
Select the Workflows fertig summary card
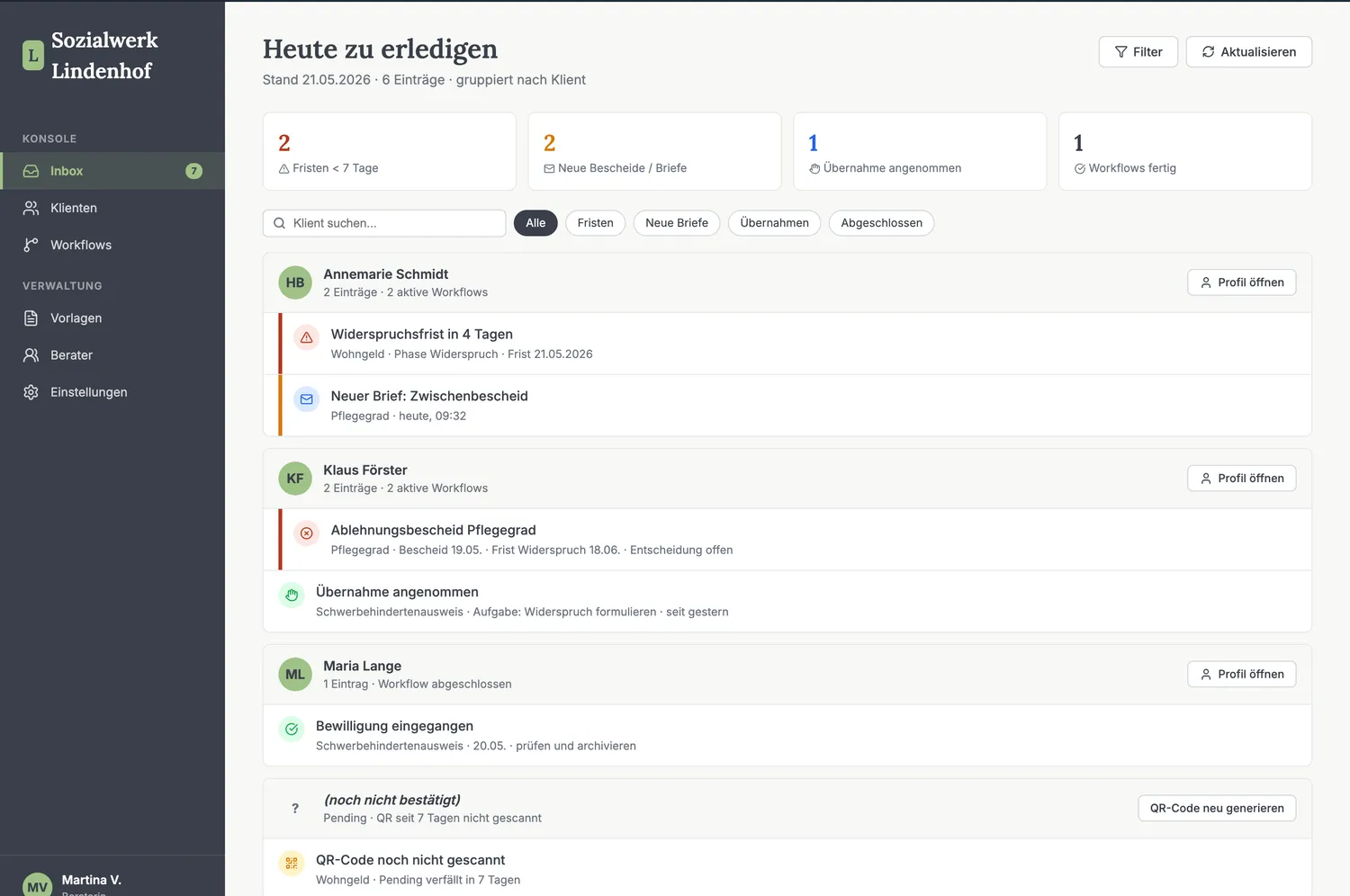pyautogui.click(x=1185, y=151)
